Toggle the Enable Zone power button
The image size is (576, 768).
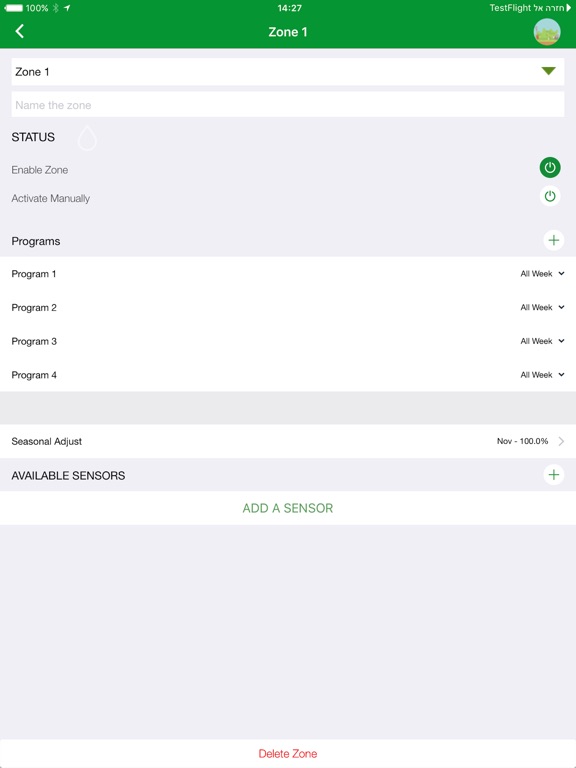coord(550,168)
